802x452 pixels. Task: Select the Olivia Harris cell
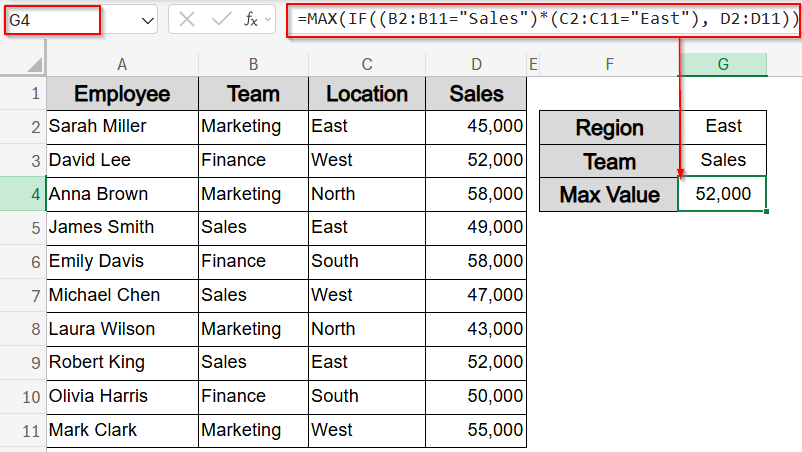[122, 396]
